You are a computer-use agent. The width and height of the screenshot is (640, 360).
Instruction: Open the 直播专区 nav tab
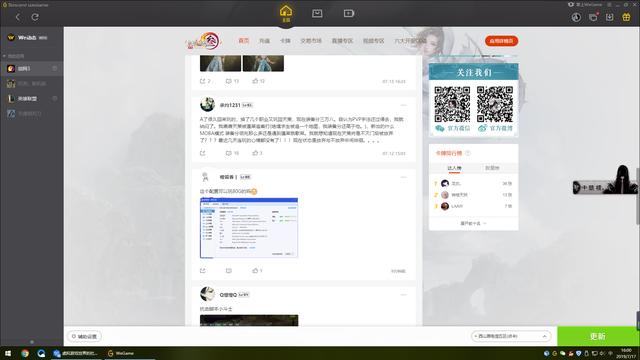[x=342, y=41]
